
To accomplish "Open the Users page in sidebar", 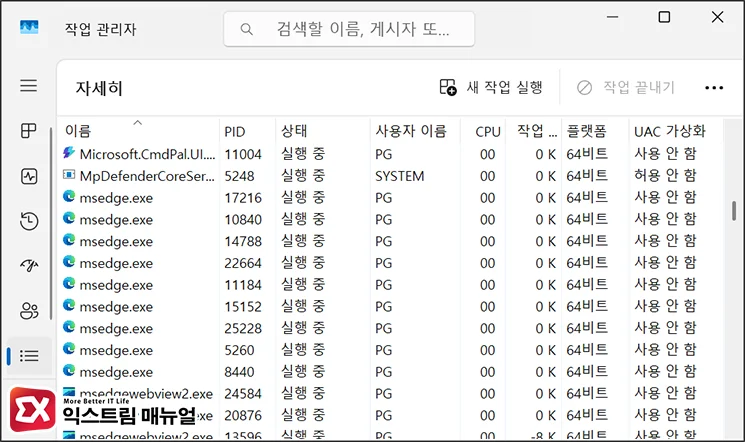I will point(29,311).
